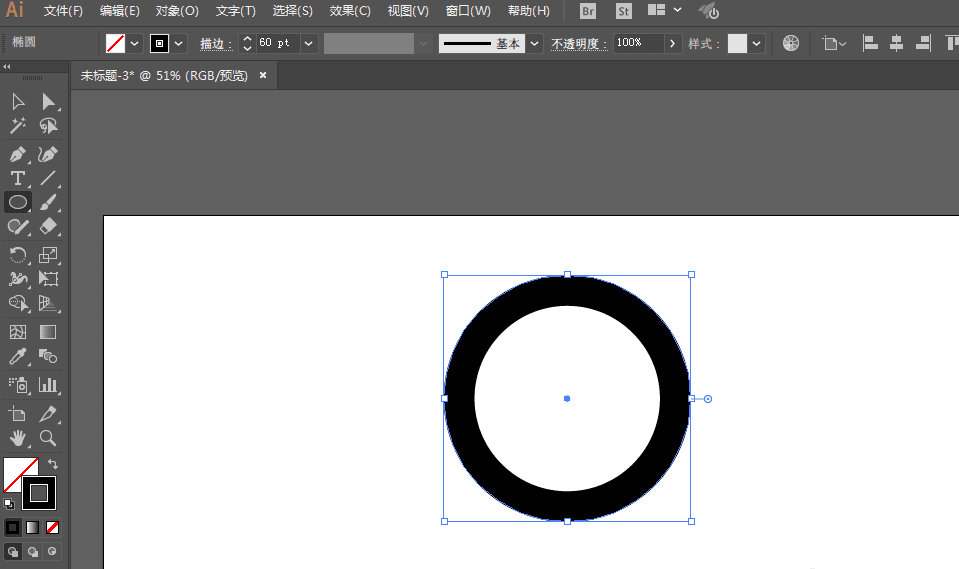Select the Pen tool
Viewport: 959px width, 569px height.
click(17, 155)
